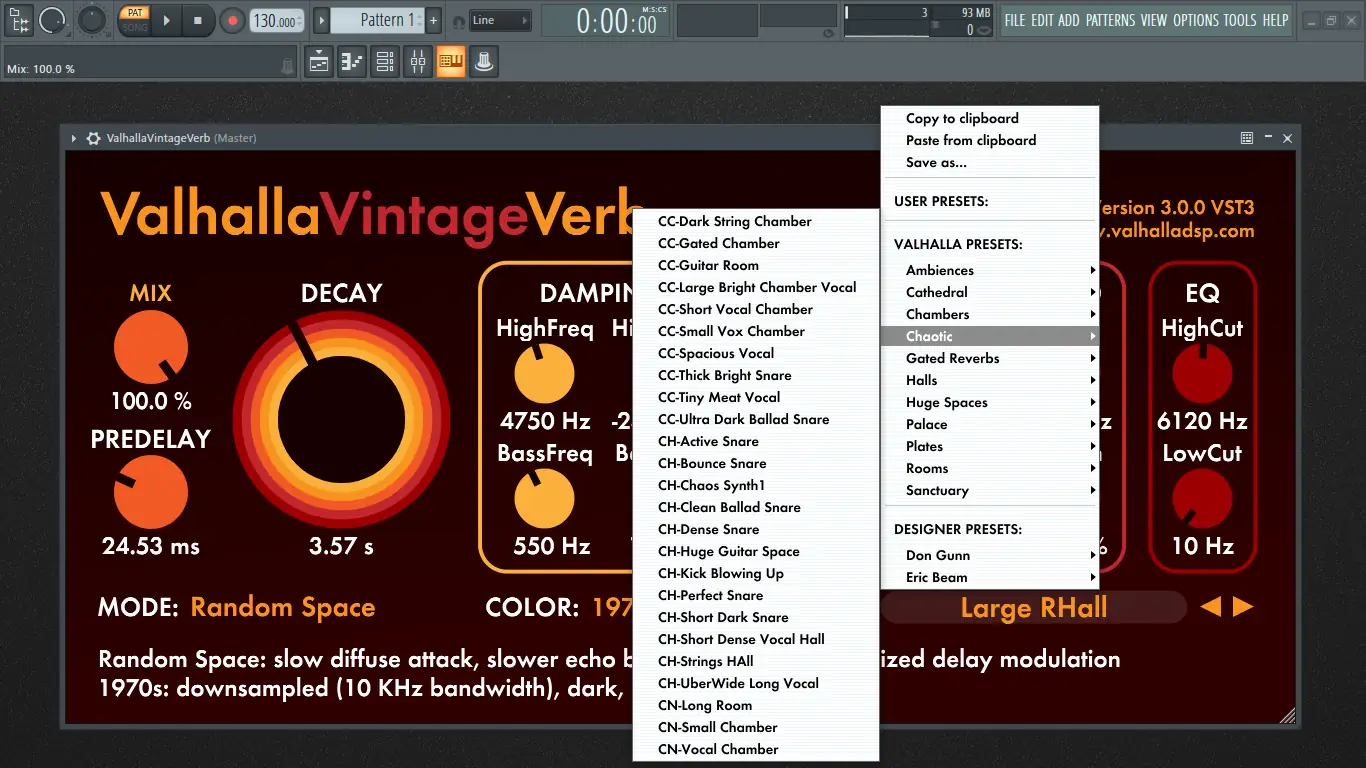Viewport: 1366px width, 768px height.
Task: Choose Save as... in the preset menu
Action: (x=990, y=162)
